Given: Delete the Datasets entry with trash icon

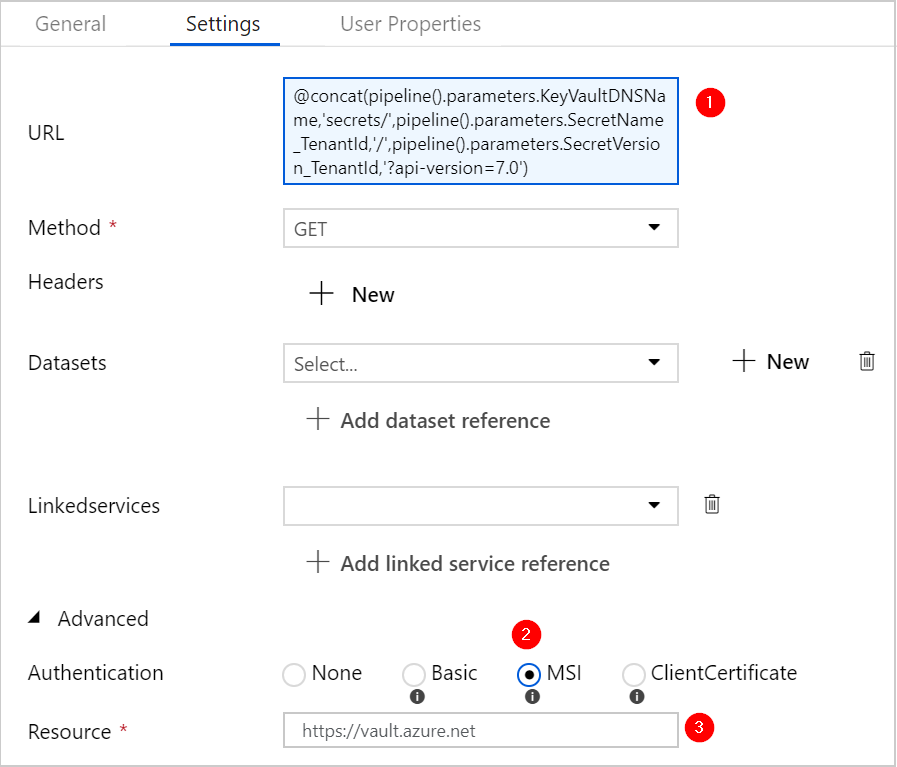Looking at the screenshot, I should [867, 361].
